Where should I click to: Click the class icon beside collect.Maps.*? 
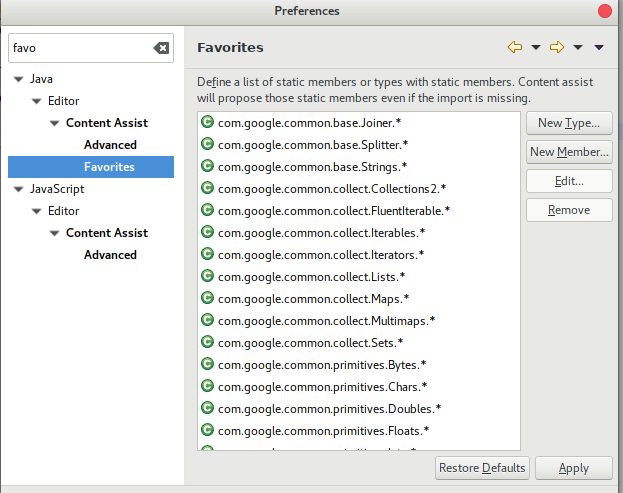(x=207, y=298)
